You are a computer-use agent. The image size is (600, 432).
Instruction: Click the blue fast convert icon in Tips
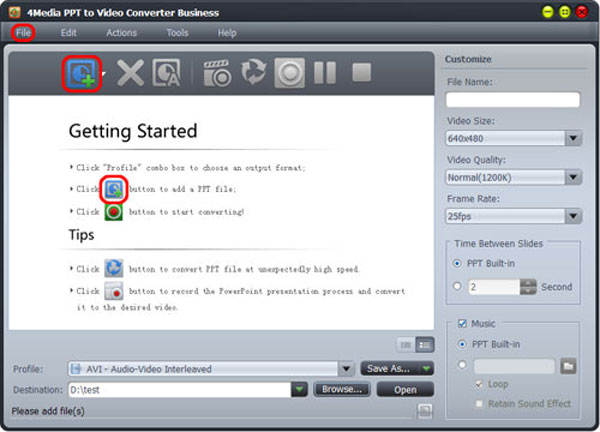114,268
